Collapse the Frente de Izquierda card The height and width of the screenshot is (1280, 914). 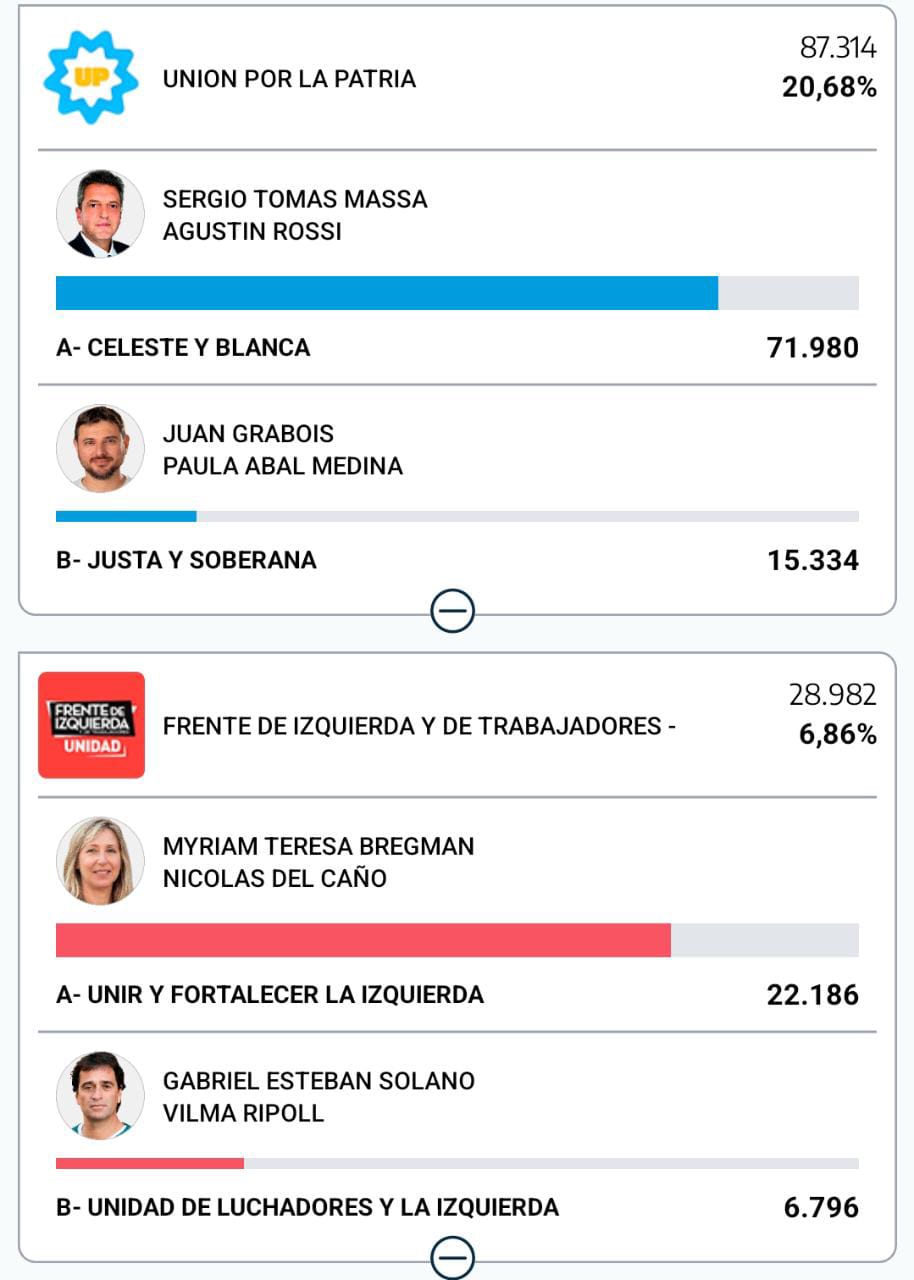coord(453,1257)
